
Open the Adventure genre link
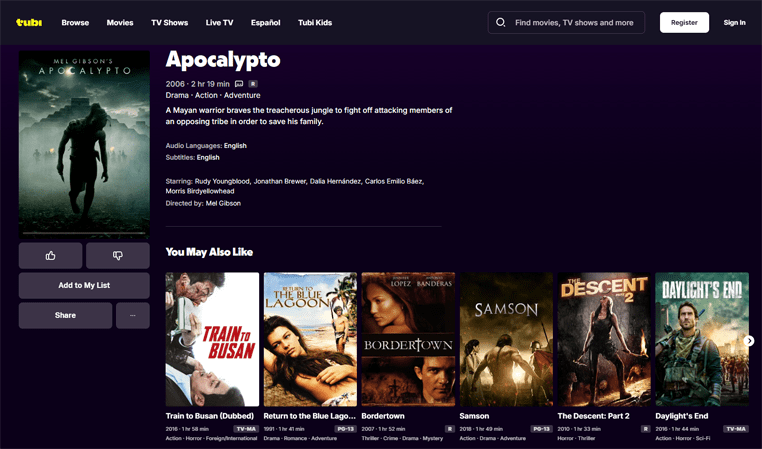(x=242, y=95)
